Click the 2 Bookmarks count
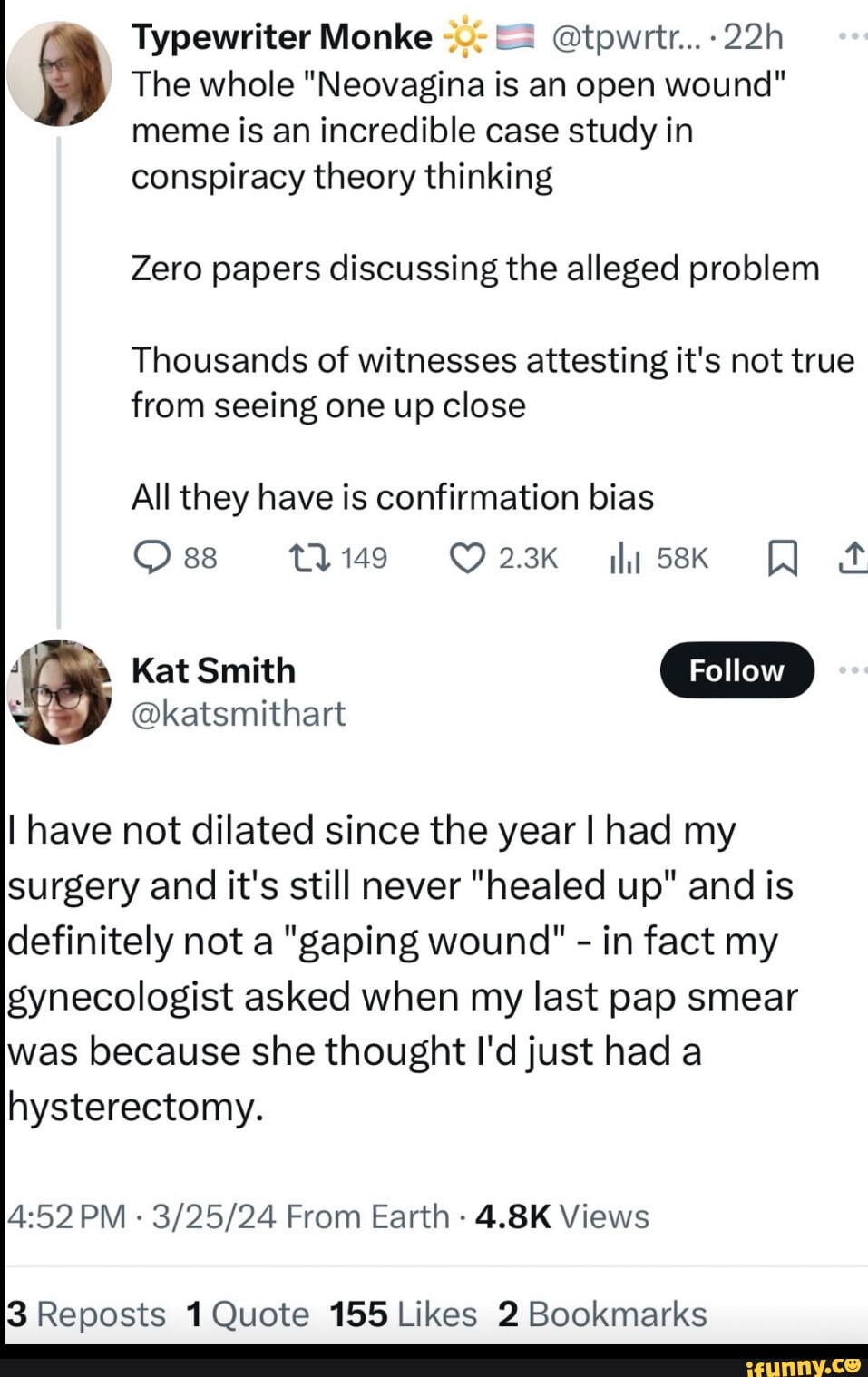Viewport: 868px width, 1377px height. [x=602, y=1314]
